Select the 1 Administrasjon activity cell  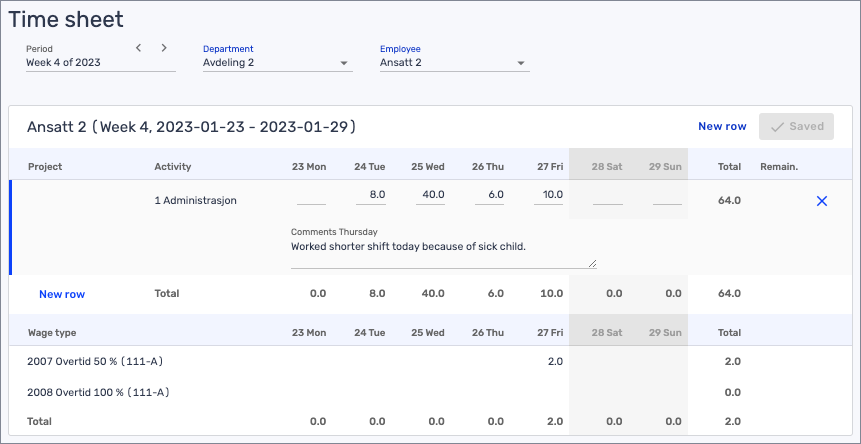(x=197, y=201)
